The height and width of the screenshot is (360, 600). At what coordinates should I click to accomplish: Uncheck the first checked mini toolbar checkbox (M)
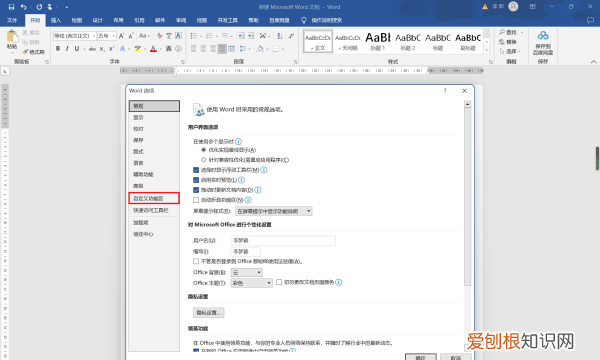tap(196, 170)
